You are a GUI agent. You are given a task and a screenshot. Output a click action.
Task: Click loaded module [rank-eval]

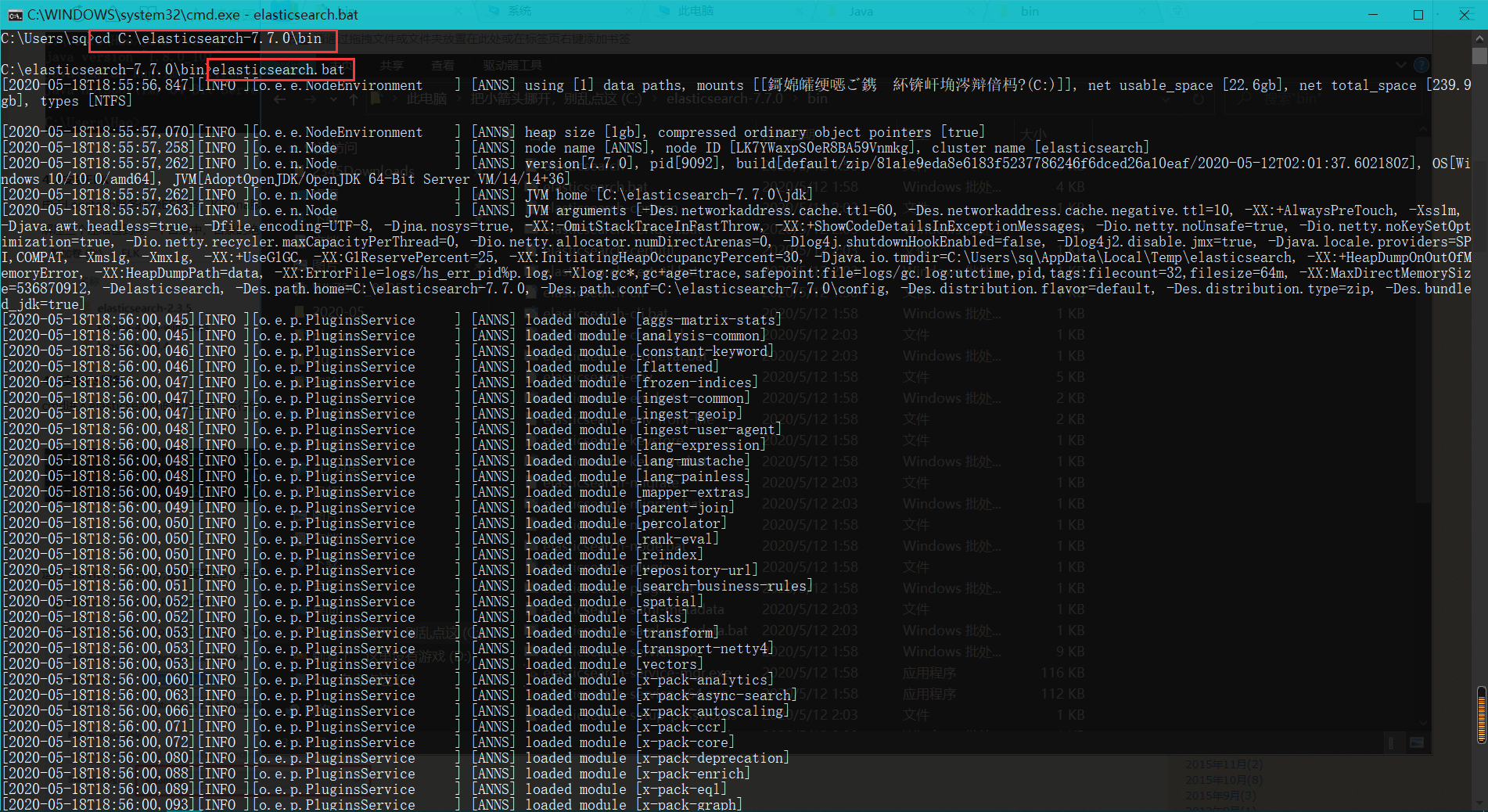[x=622, y=539]
